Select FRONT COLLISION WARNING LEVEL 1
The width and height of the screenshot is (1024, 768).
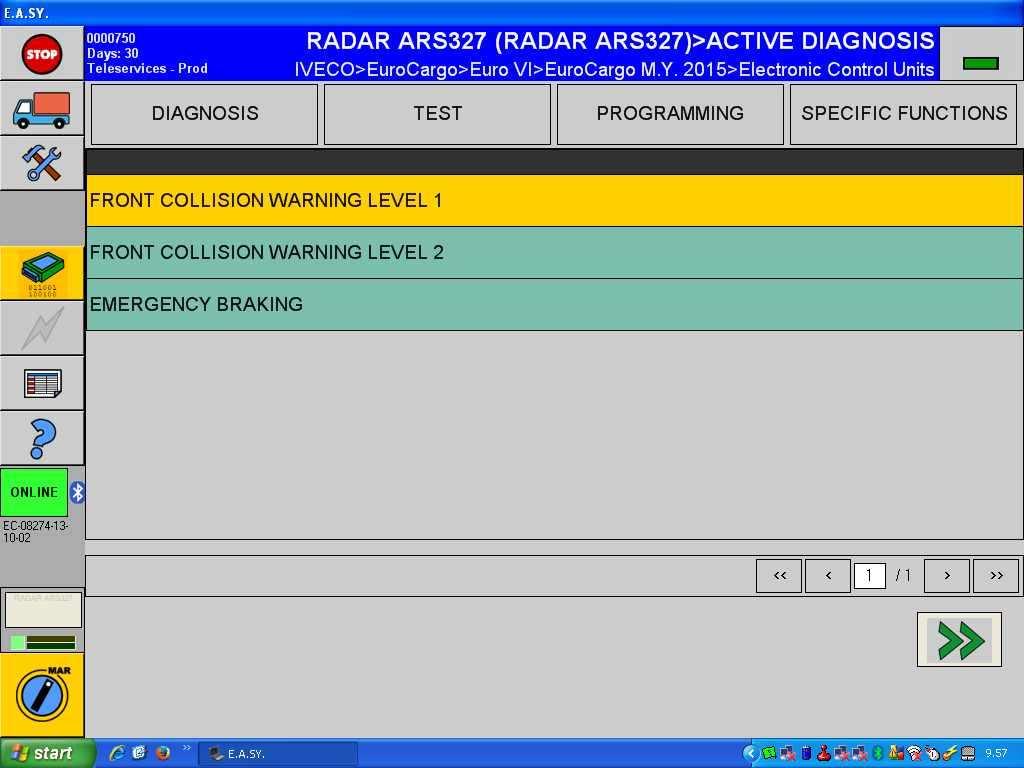coord(554,200)
